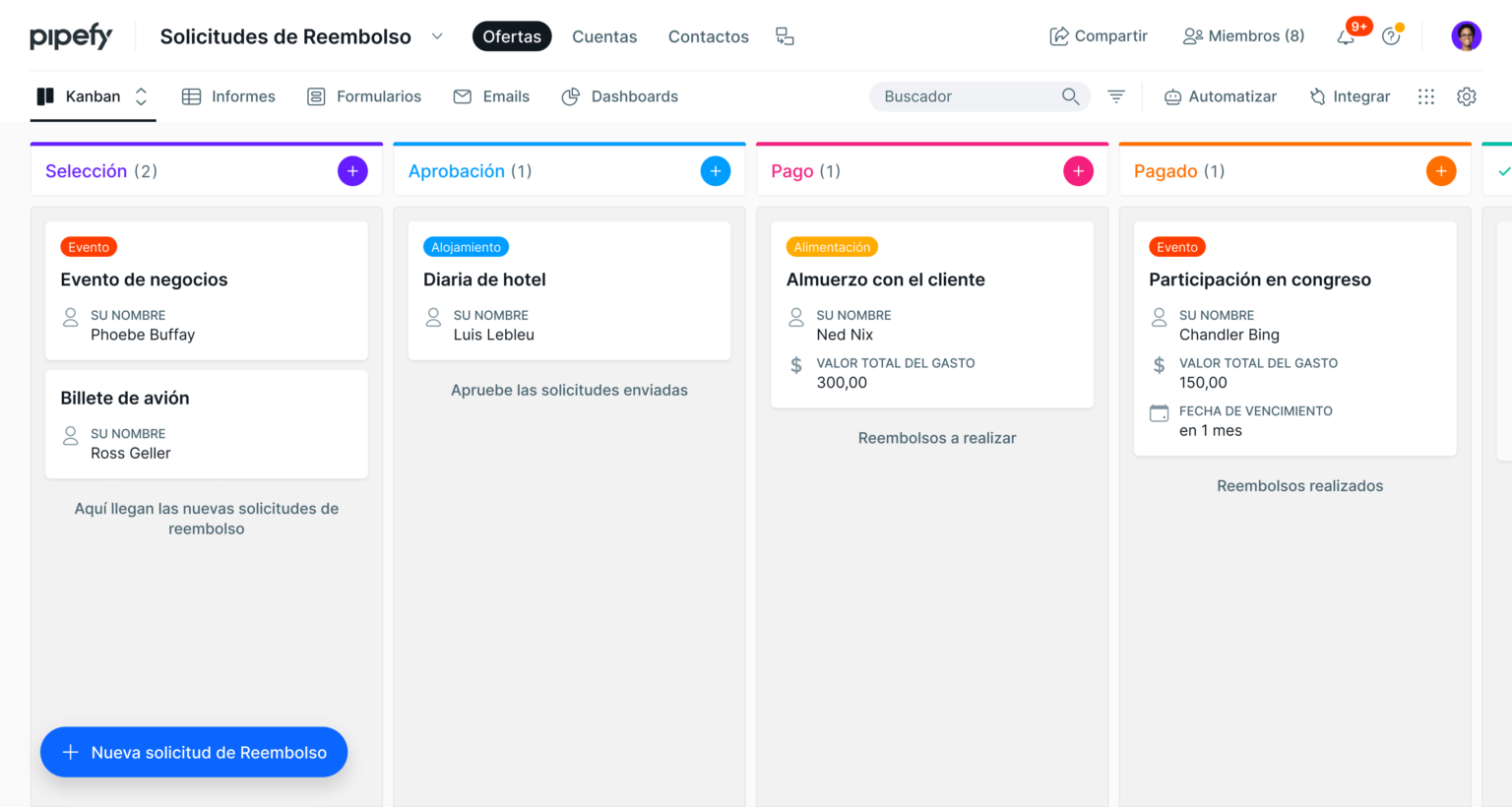Open the apps grid icon

click(1426, 96)
